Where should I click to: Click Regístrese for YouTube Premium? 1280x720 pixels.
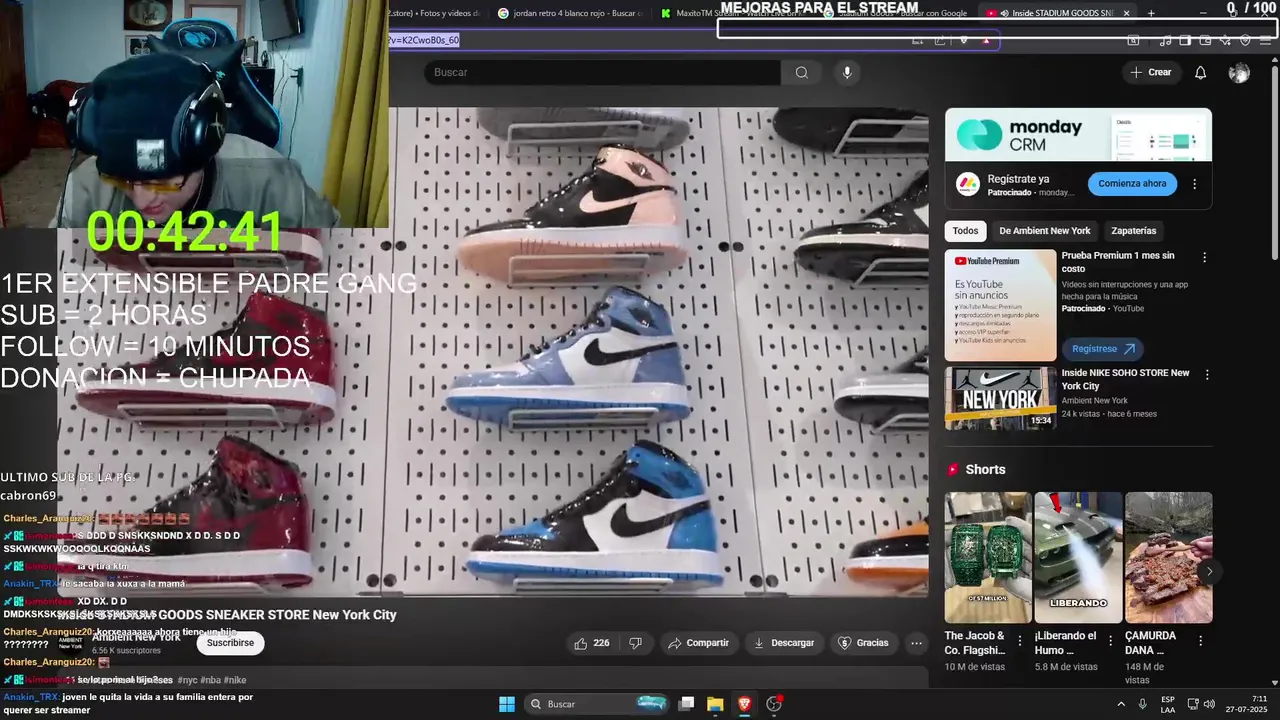[x=1103, y=349]
